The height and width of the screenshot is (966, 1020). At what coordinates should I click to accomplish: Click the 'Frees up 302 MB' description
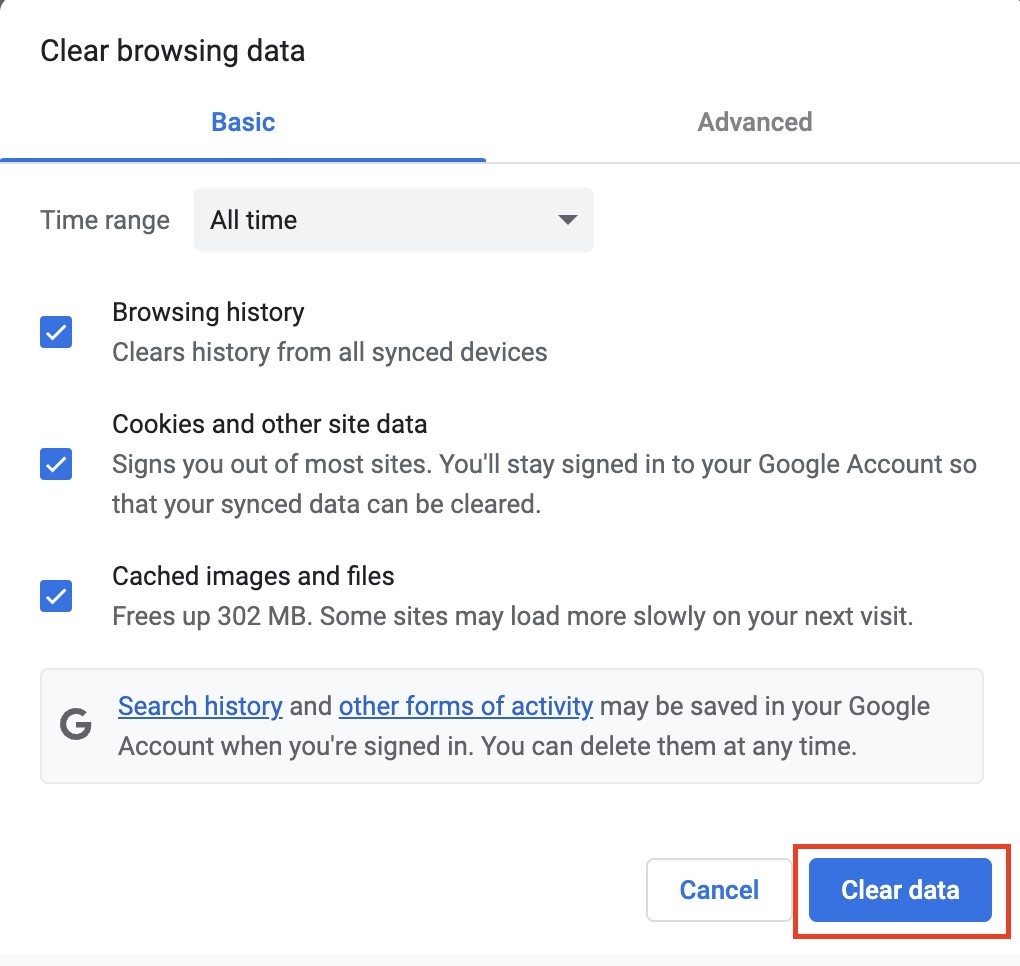pyautogui.click(x=513, y=616)
